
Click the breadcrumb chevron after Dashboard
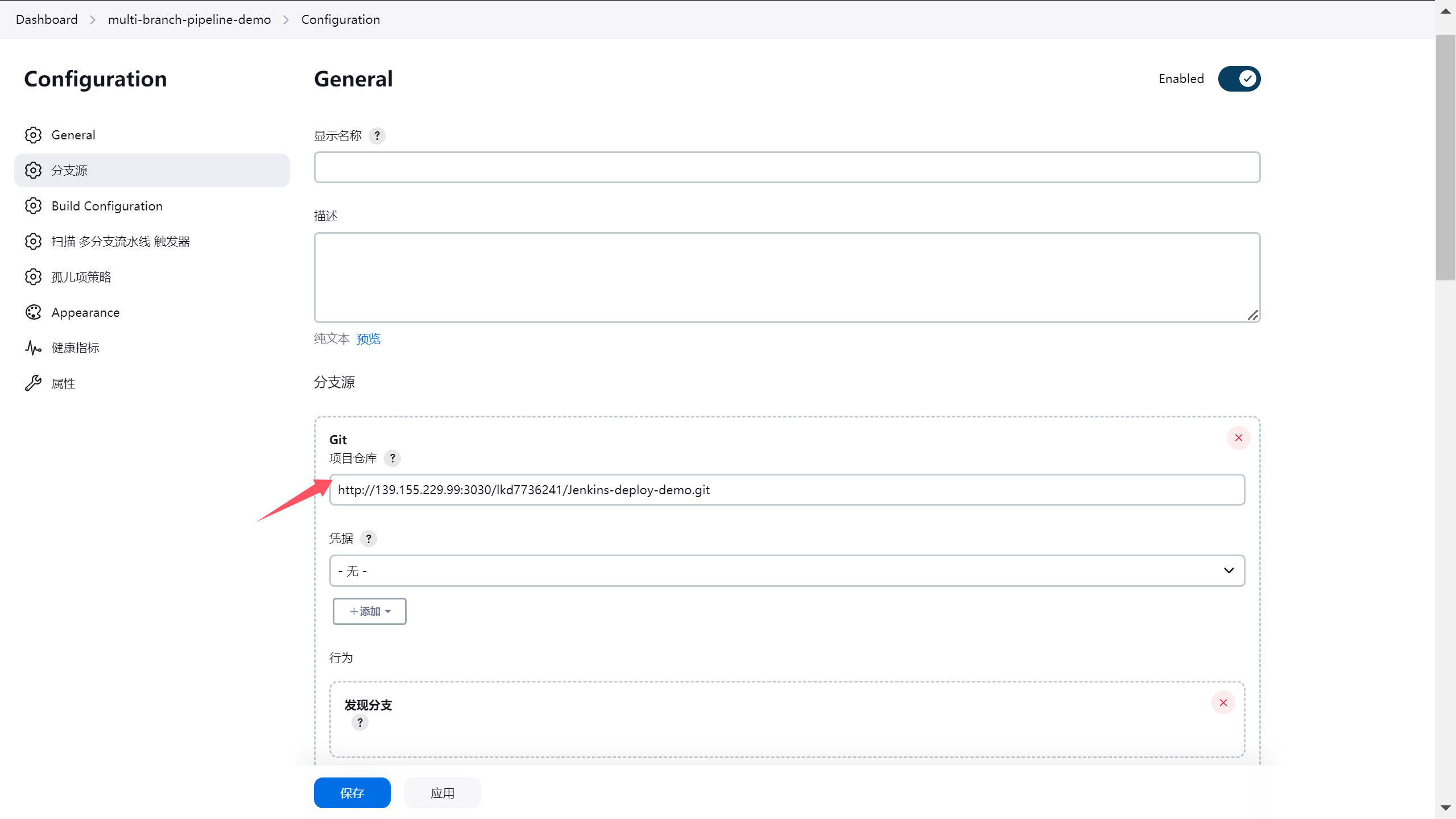pyautogui.click(x=93, y=20)
